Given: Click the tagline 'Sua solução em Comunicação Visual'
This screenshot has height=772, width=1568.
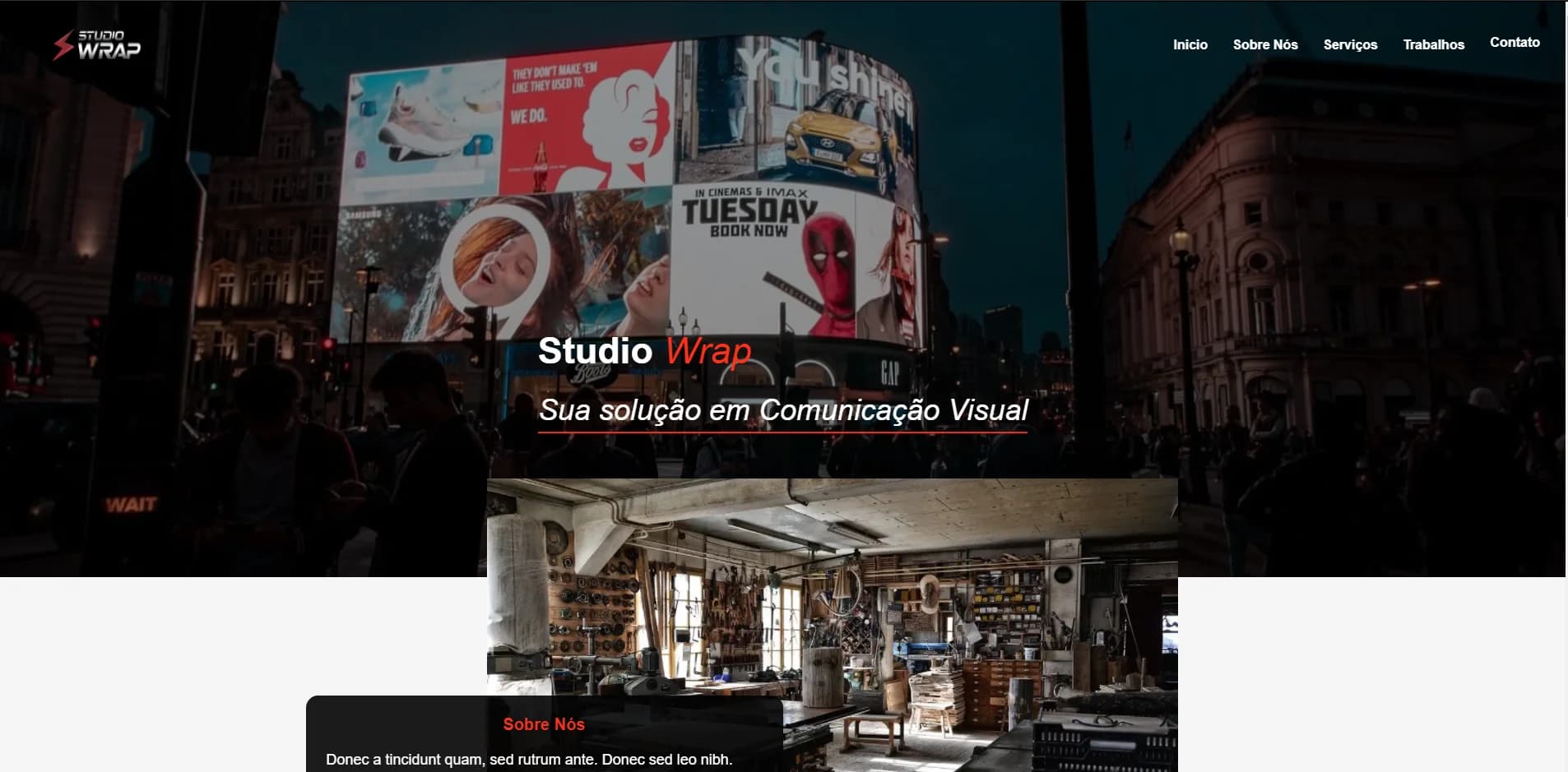Looking at the screenshot, I should (783, 410).
